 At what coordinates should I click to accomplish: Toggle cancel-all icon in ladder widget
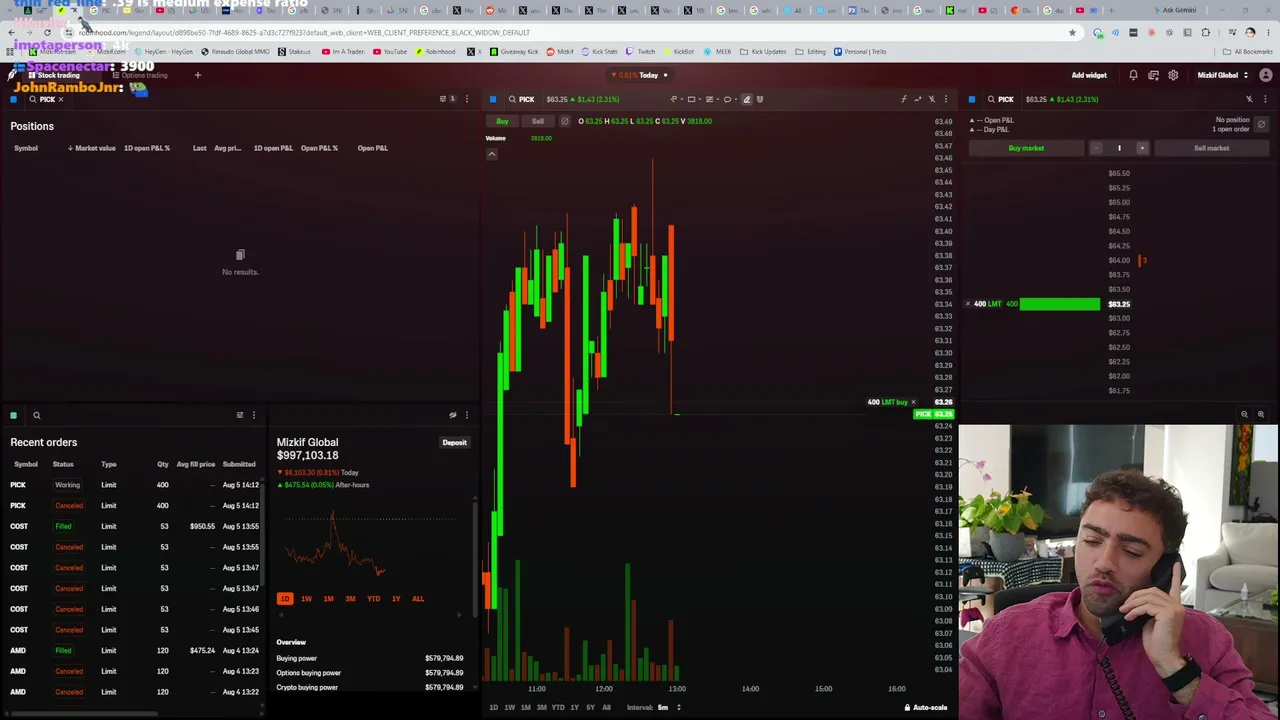tap(1262, 125)
